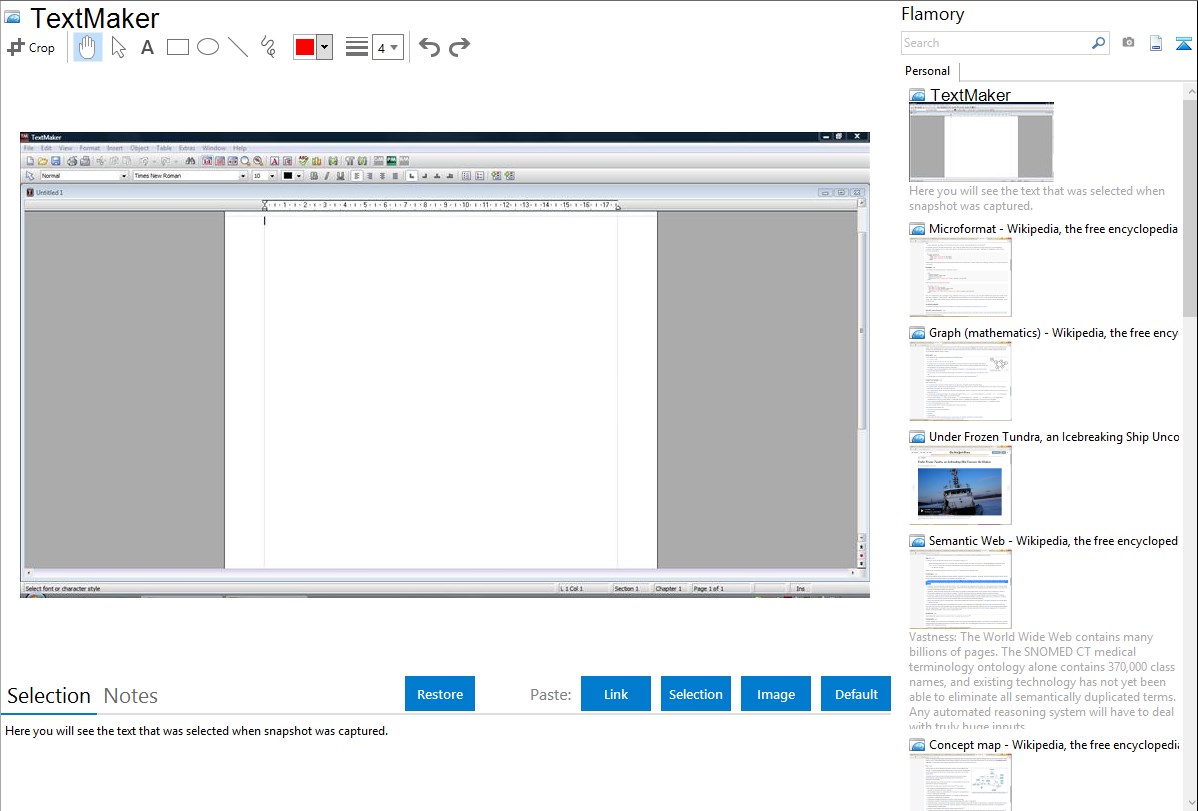Viewport: 1198px width, 811px height.
Task: Click black font color swatch in TextMaker
Action: point(288,176)
